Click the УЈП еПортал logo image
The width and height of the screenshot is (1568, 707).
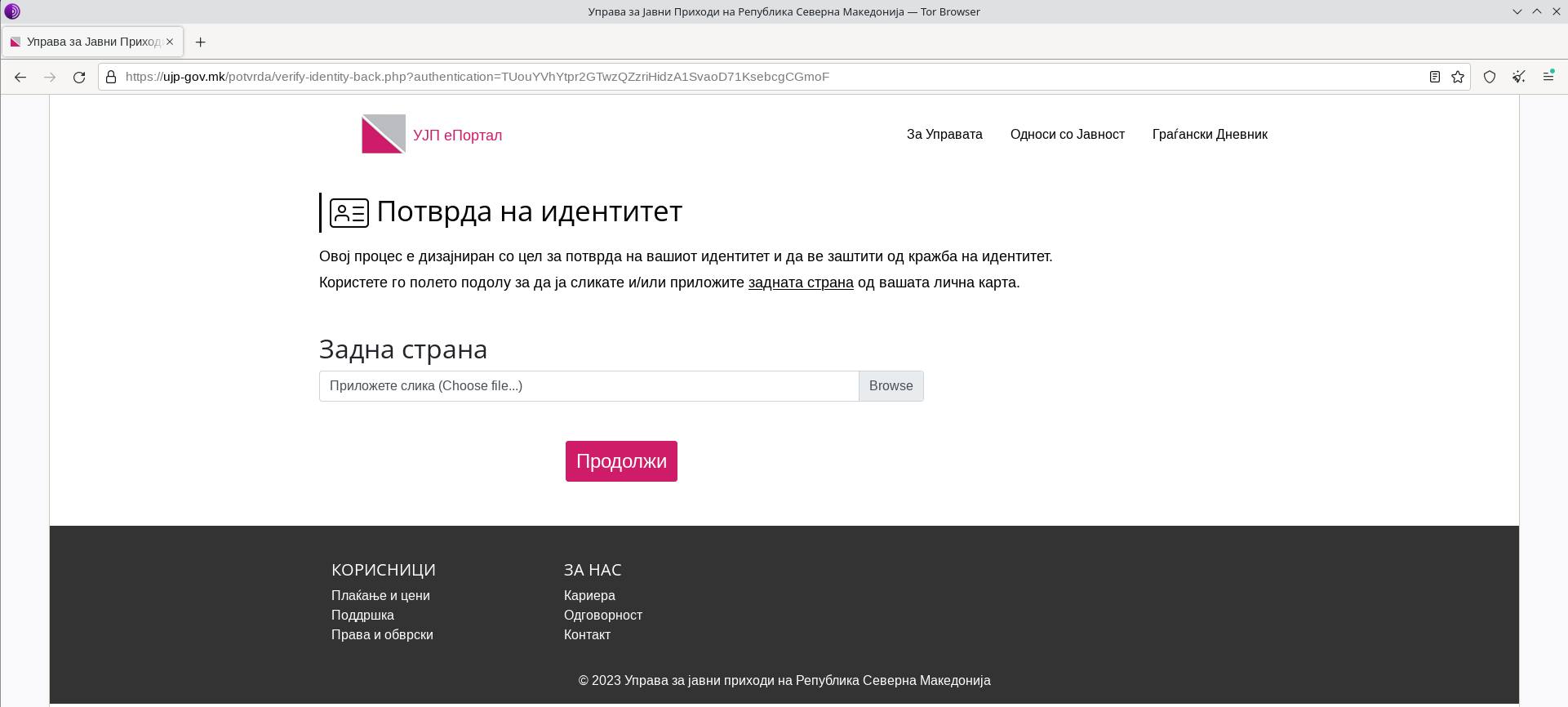click(384, 134)
